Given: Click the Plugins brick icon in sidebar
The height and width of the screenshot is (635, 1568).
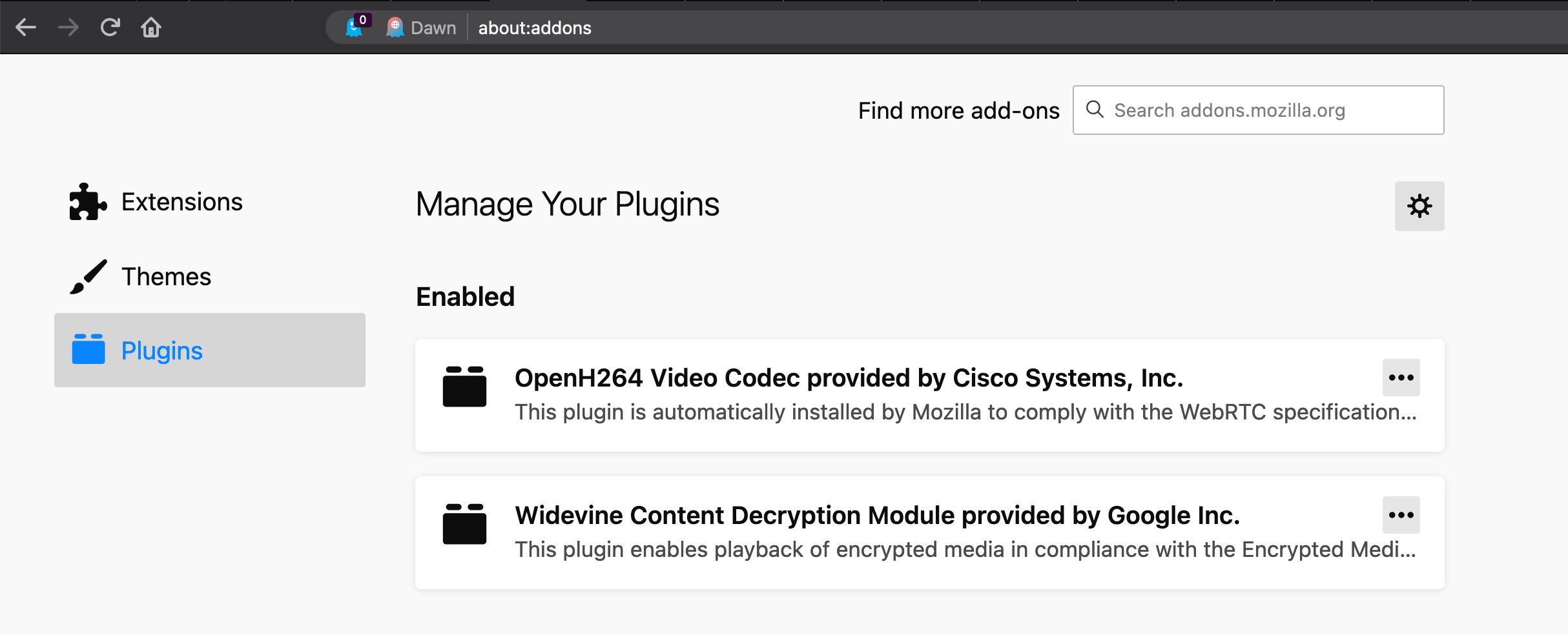Looking at the screenshot, I should click(x=90, y=350).
